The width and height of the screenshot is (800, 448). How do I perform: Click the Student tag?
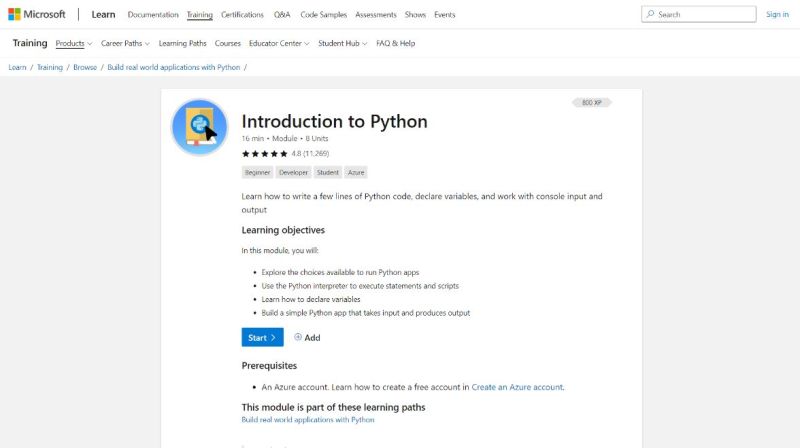tap(328, 172)
